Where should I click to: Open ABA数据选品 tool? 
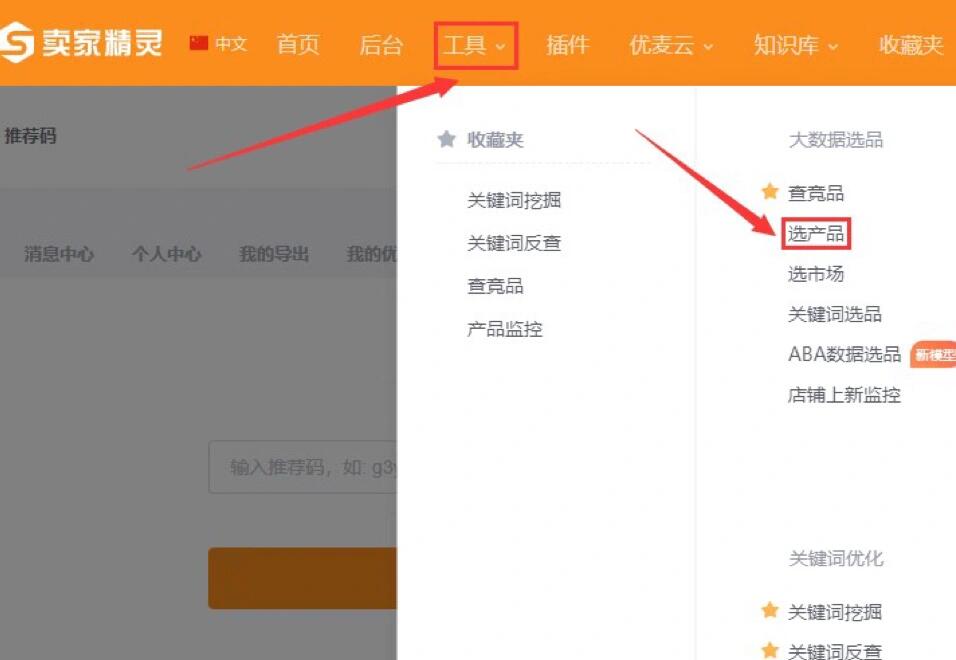tap(844, 354)
